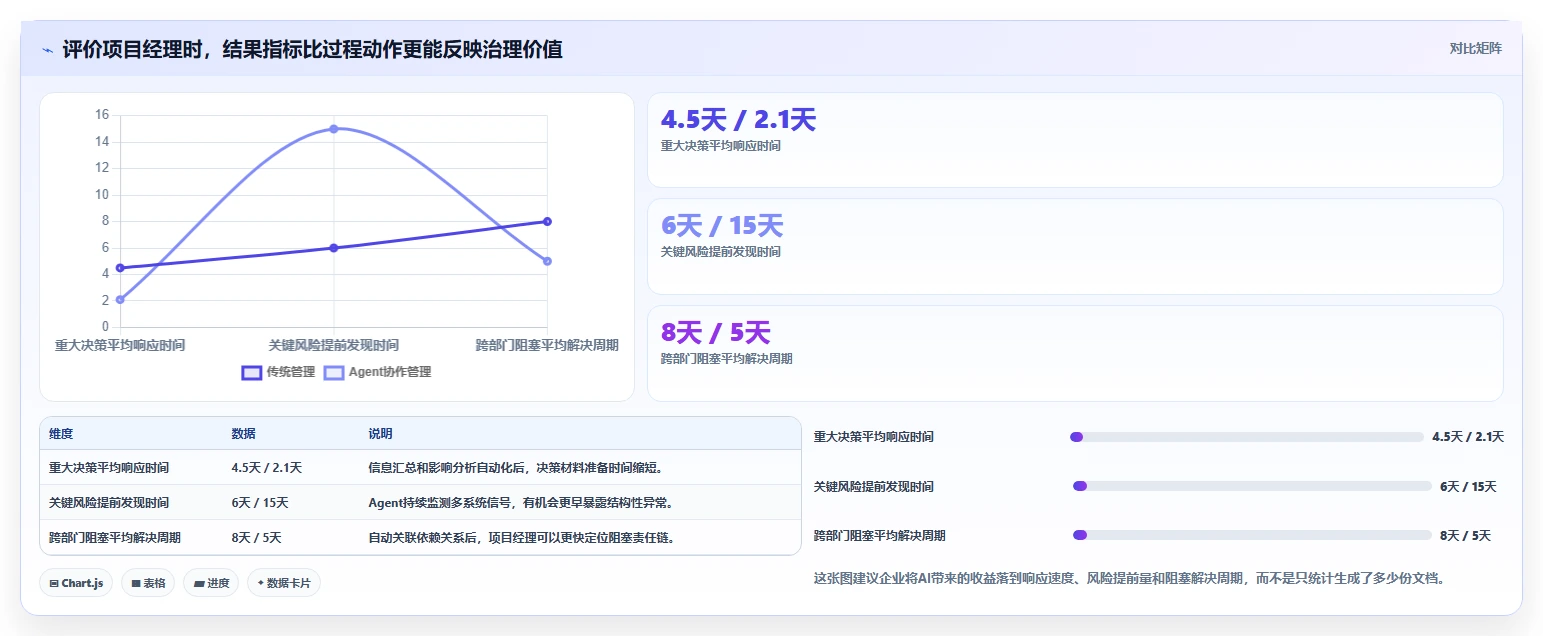Click chart x-axis label 关键风险提前发现时间
Screen dimensions: 1543x636
[334, 345]
